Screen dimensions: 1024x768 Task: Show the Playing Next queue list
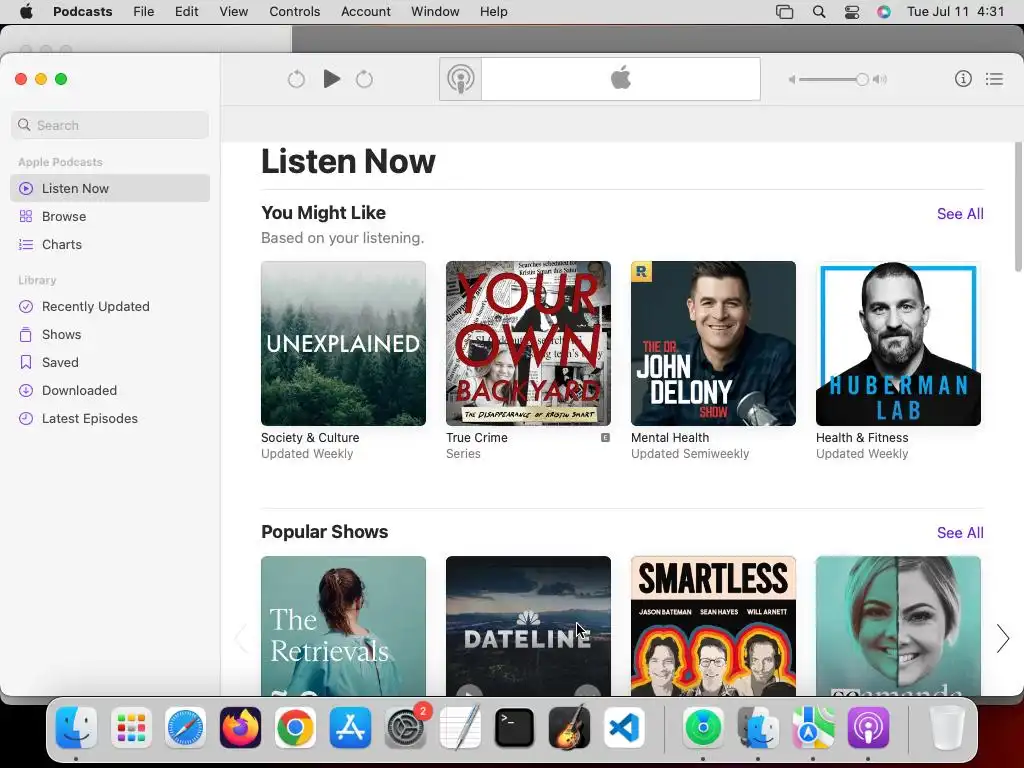point(994,79)
